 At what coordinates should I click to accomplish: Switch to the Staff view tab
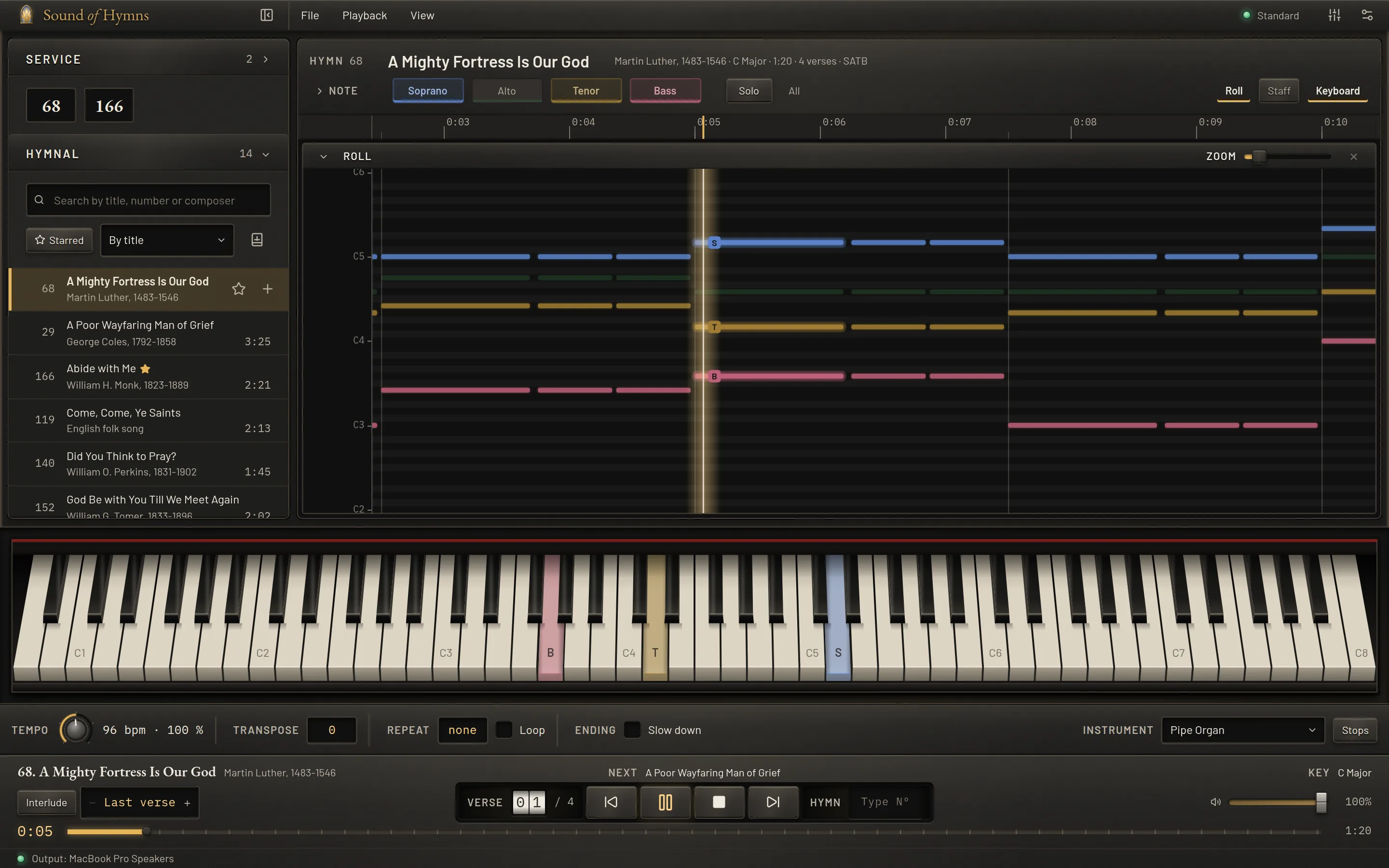(x=1279, y=91)
